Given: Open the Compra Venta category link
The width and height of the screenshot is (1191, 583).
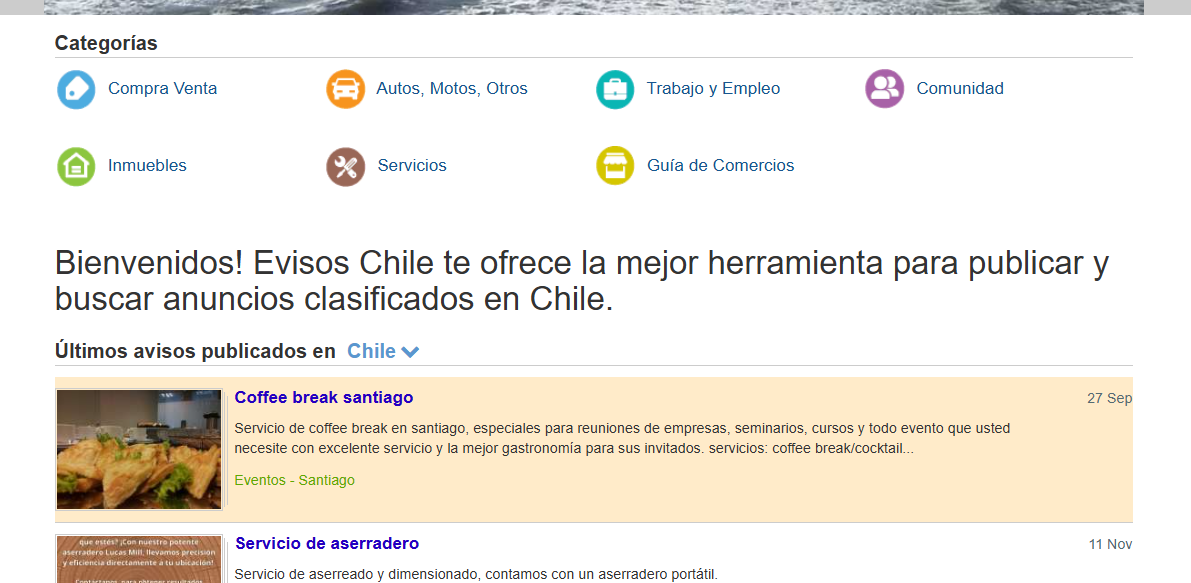Looking at the screenshot, I should tap(162, 89).
